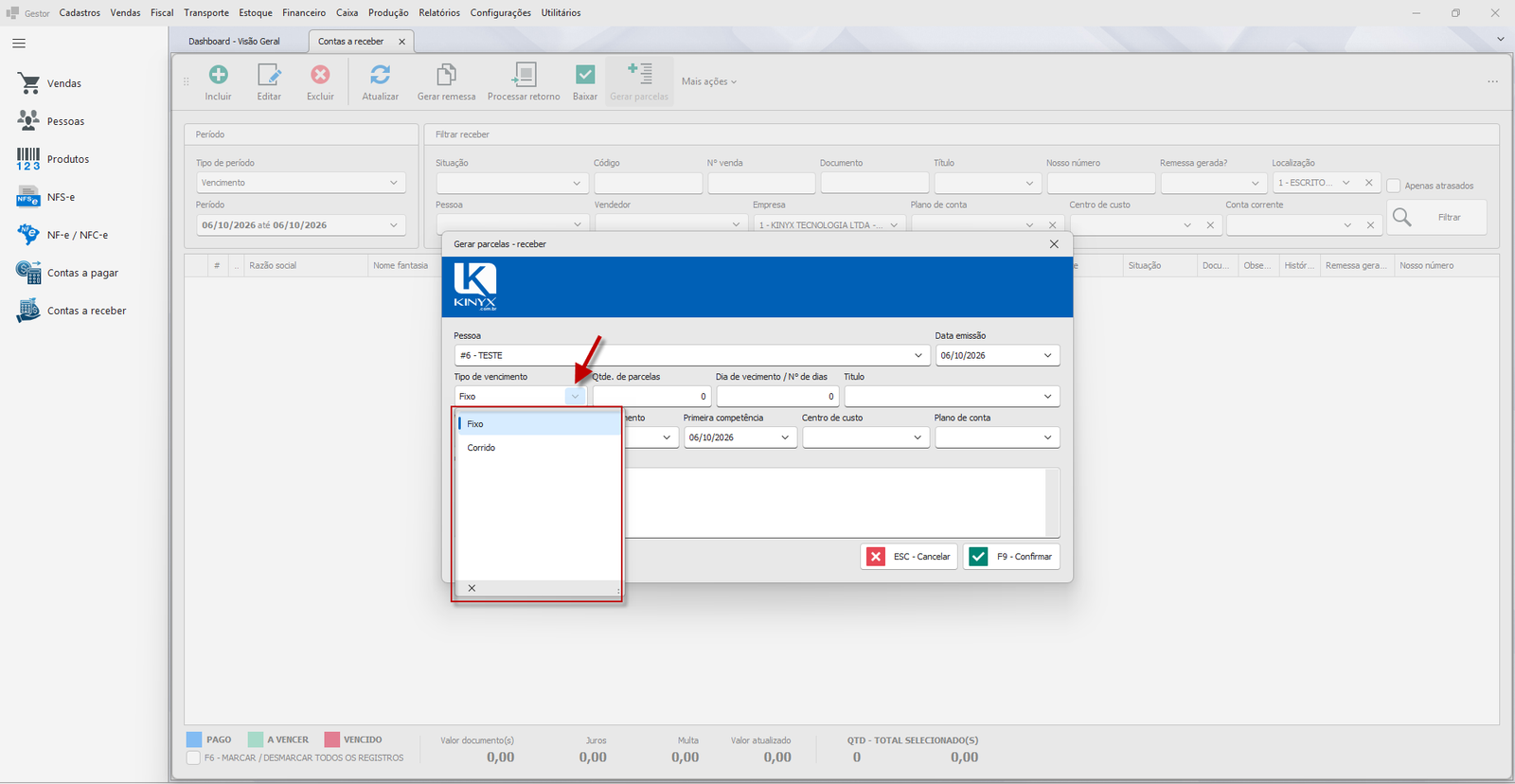This screenshot has height=784, width=1515.
Task: Click the Atualizar refresh icon
Action: (380, 75)
